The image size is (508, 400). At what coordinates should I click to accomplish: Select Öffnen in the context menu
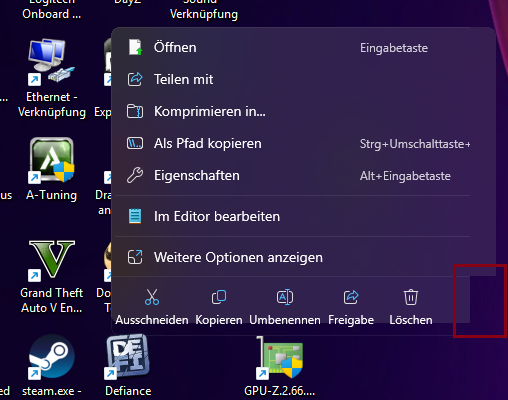tap(292, 48)
